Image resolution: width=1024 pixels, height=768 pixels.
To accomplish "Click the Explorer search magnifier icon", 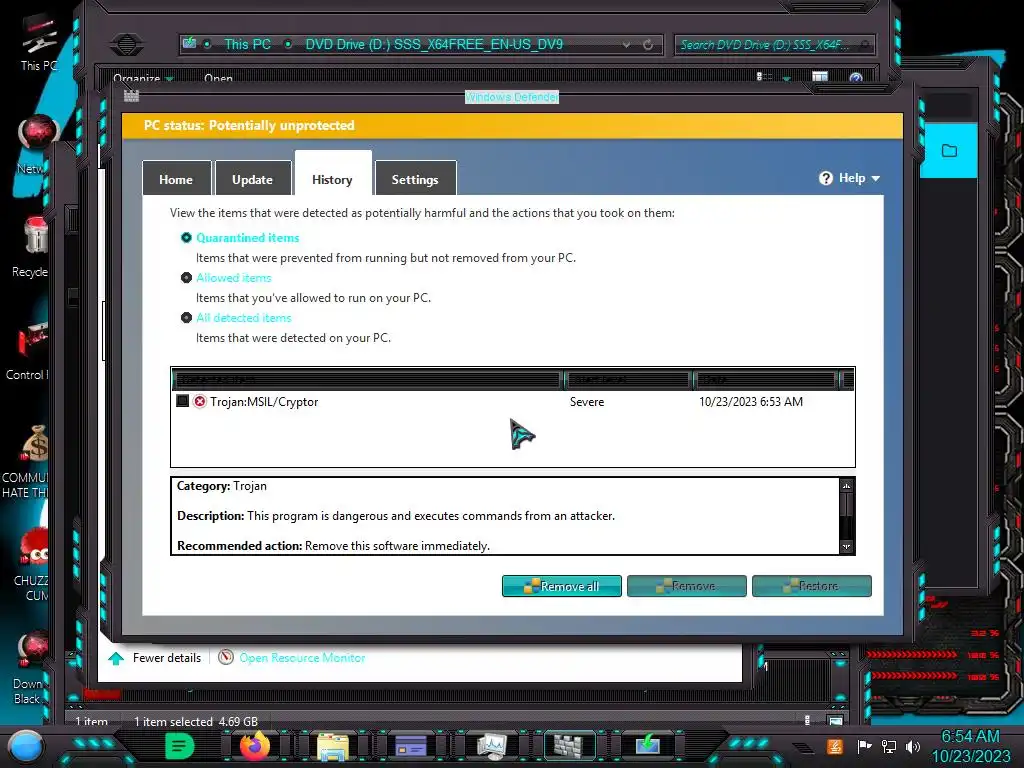I will tap(865, 44).
